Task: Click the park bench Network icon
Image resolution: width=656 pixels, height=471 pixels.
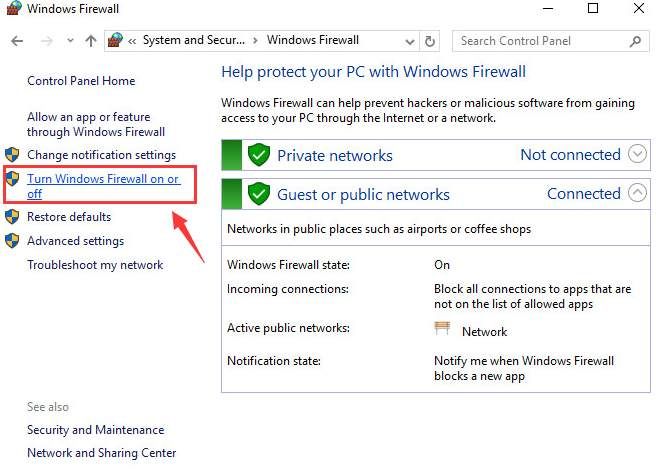Action: [443, 330]
